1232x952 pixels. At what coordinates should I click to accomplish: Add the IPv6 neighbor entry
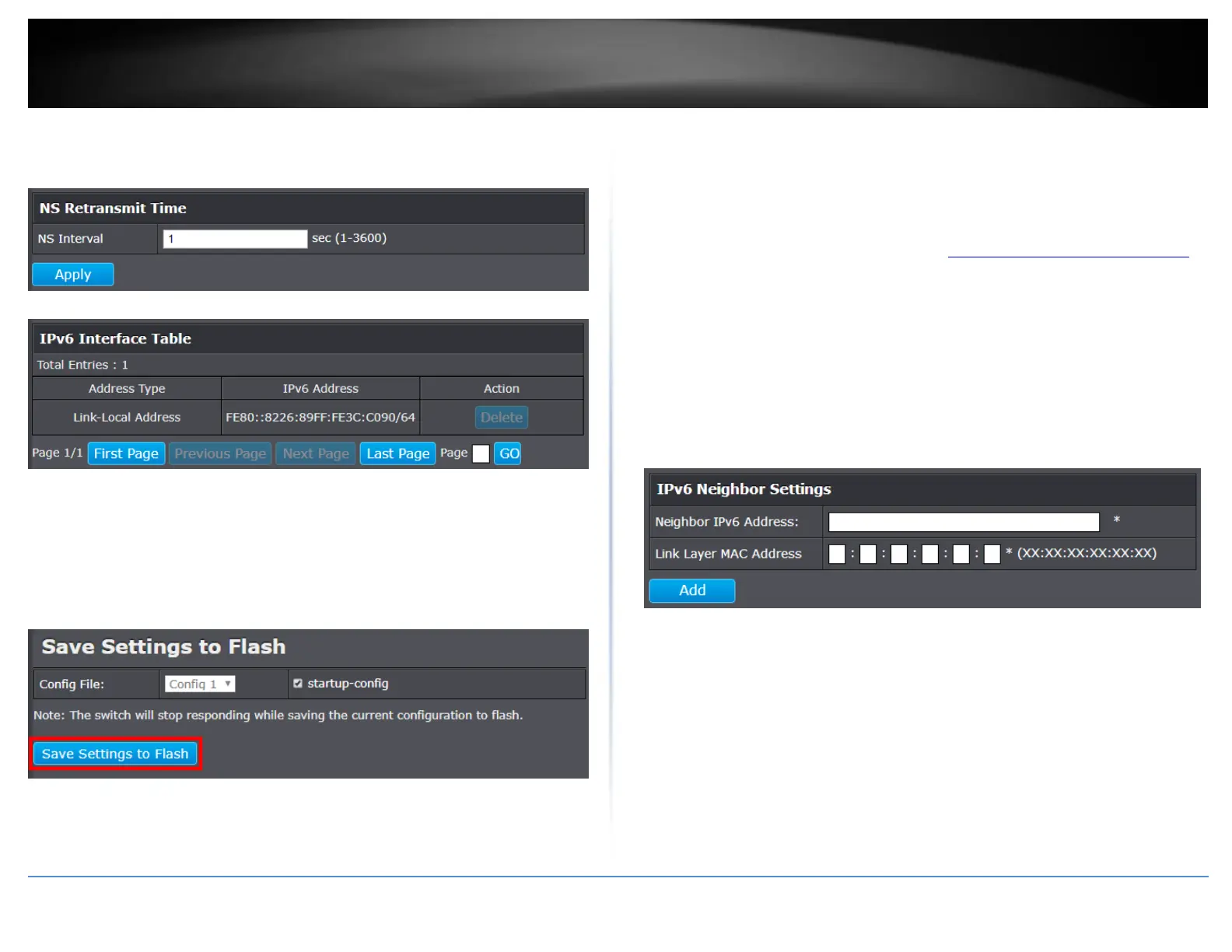692,590
